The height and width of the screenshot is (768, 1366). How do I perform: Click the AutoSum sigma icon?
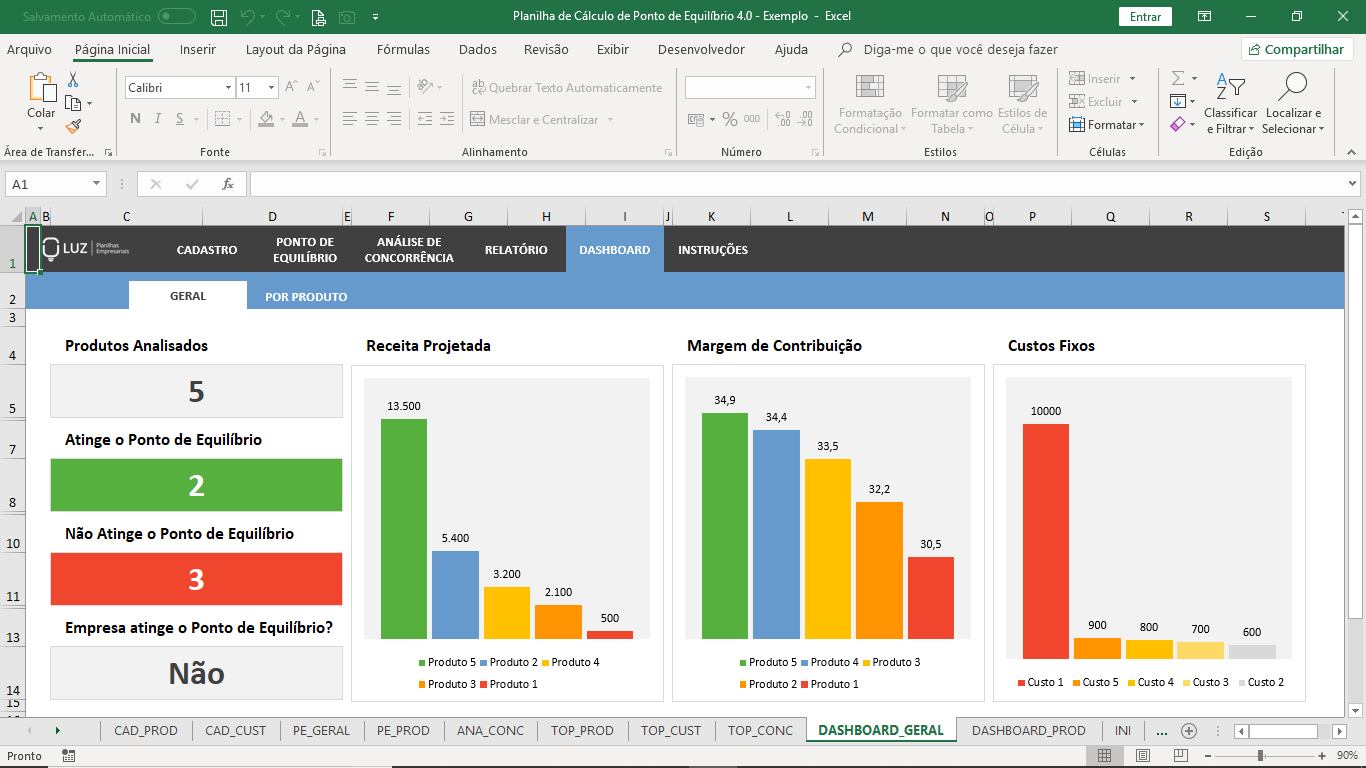click(1178, 78)
